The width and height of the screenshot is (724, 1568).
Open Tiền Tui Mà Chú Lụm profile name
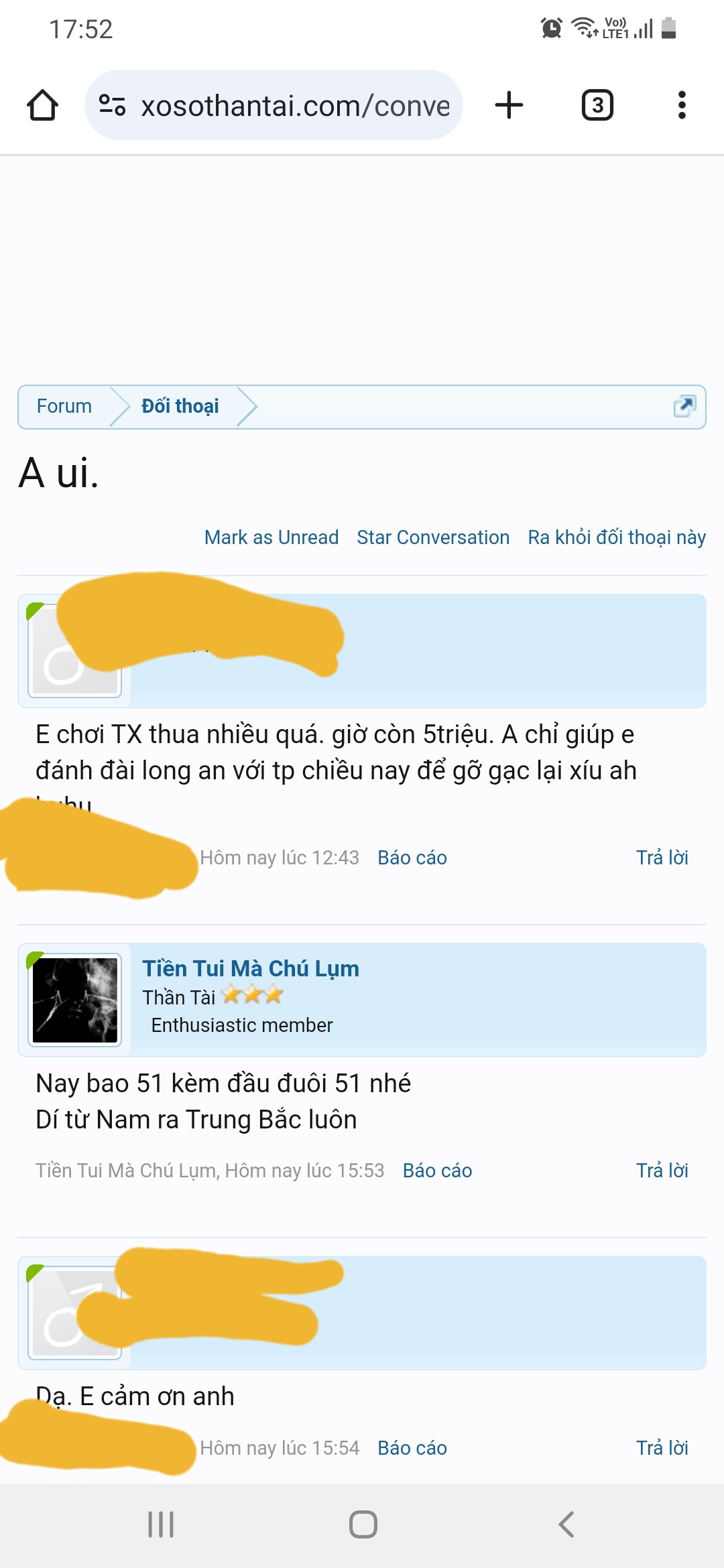click(251, 969)
